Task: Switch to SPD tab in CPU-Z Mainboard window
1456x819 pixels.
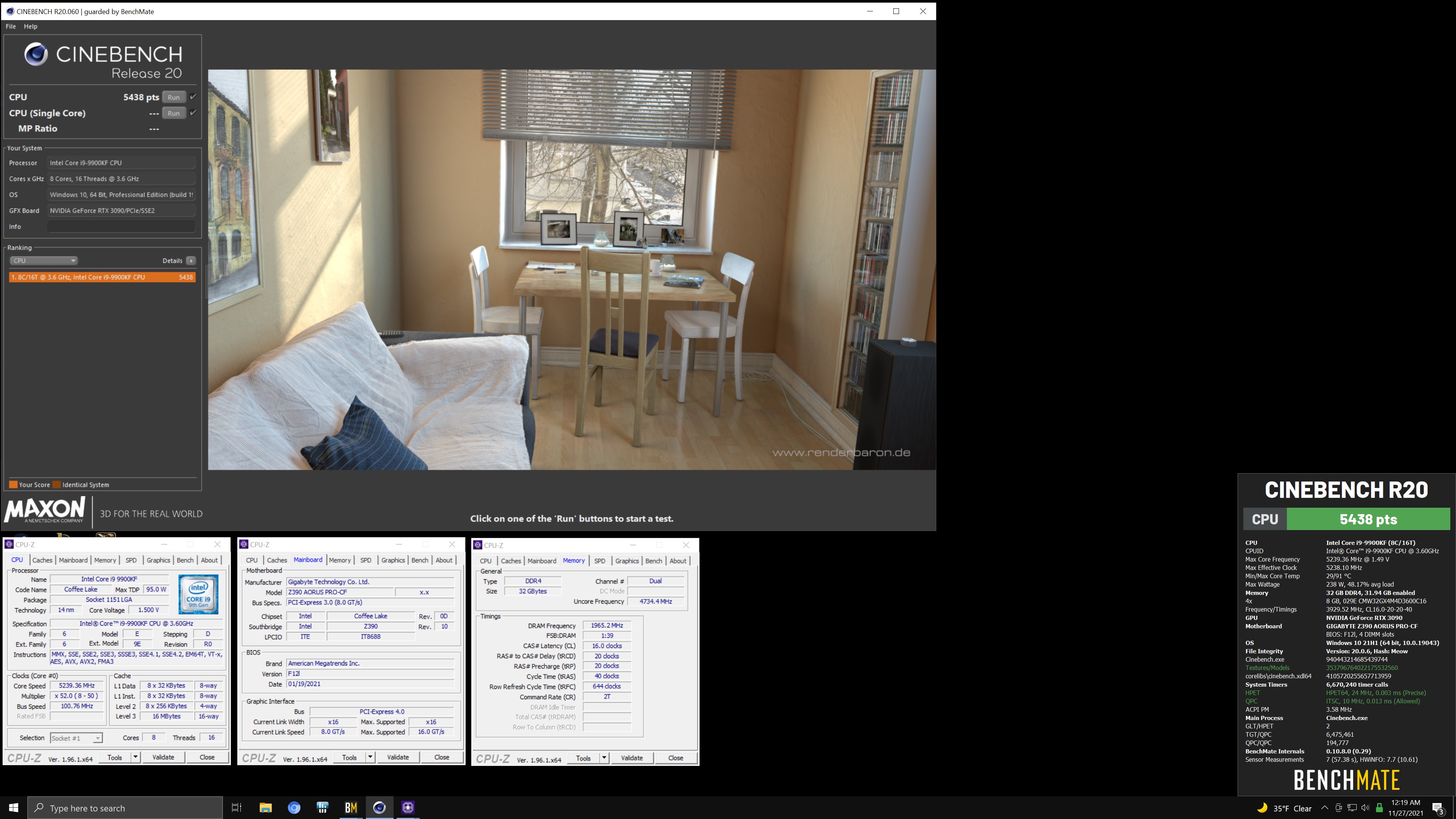Action: (x=366, y=560)
